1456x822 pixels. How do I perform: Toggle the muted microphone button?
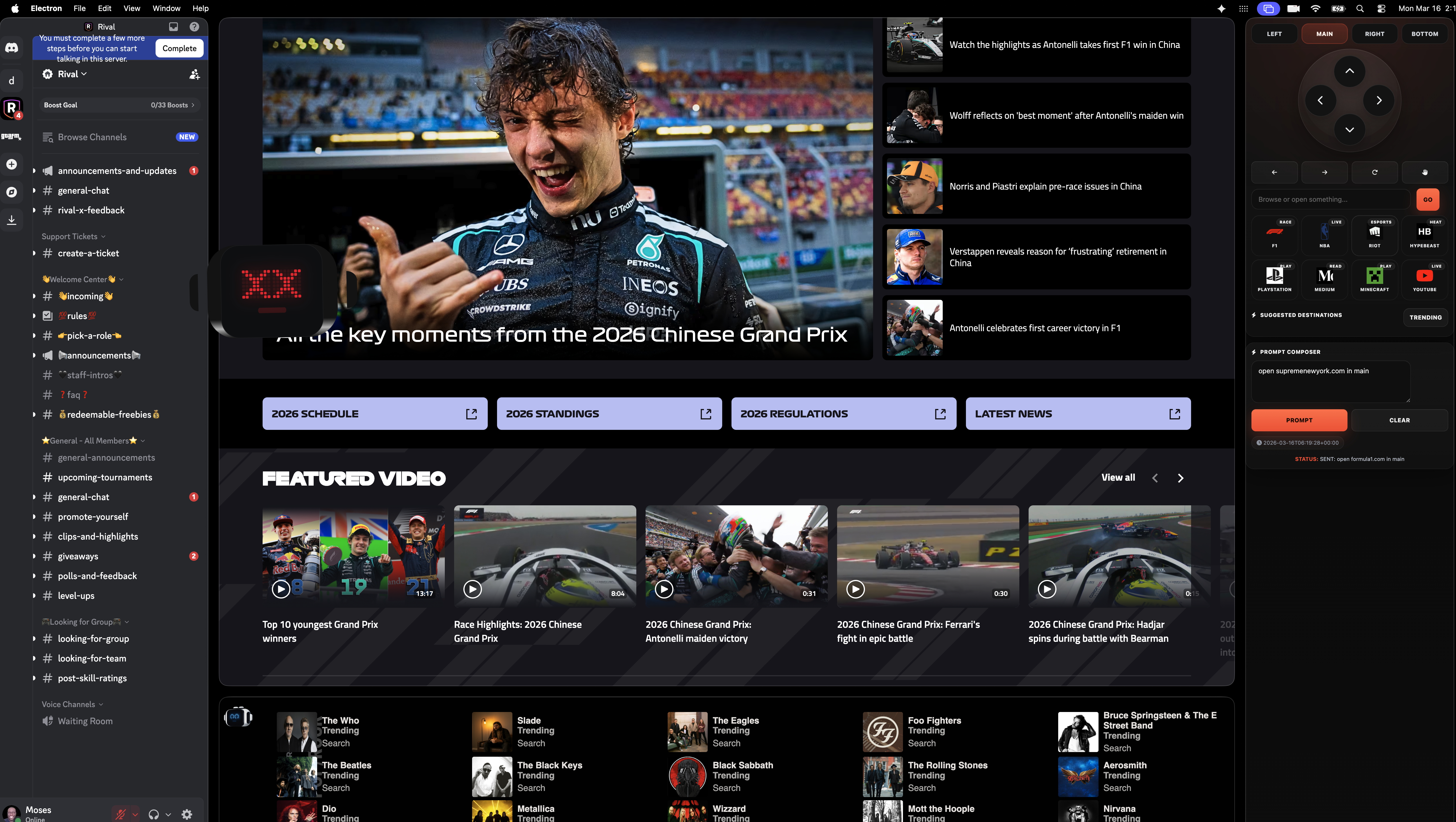tap(120, 814)
